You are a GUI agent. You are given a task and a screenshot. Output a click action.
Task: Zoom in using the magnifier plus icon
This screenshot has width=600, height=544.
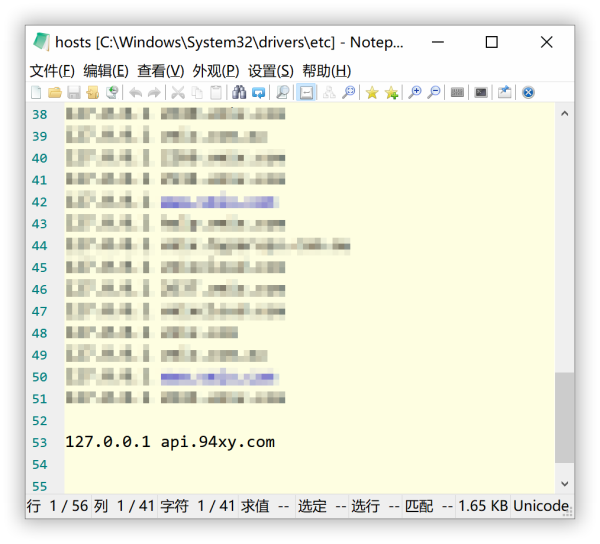coord(415,92)
